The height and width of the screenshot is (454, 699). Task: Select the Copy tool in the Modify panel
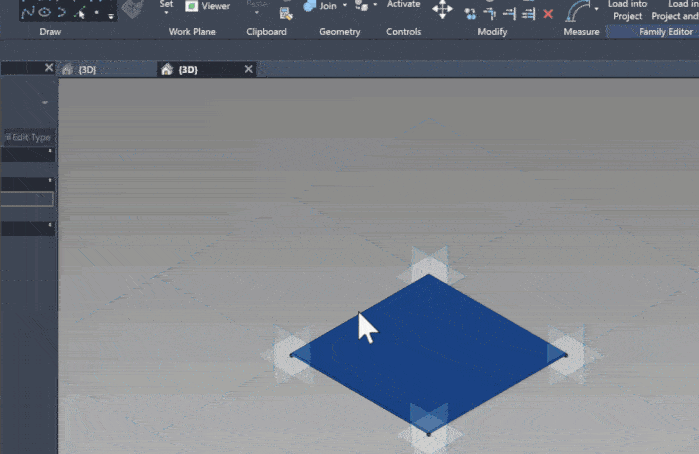click(x=470, y=14)
